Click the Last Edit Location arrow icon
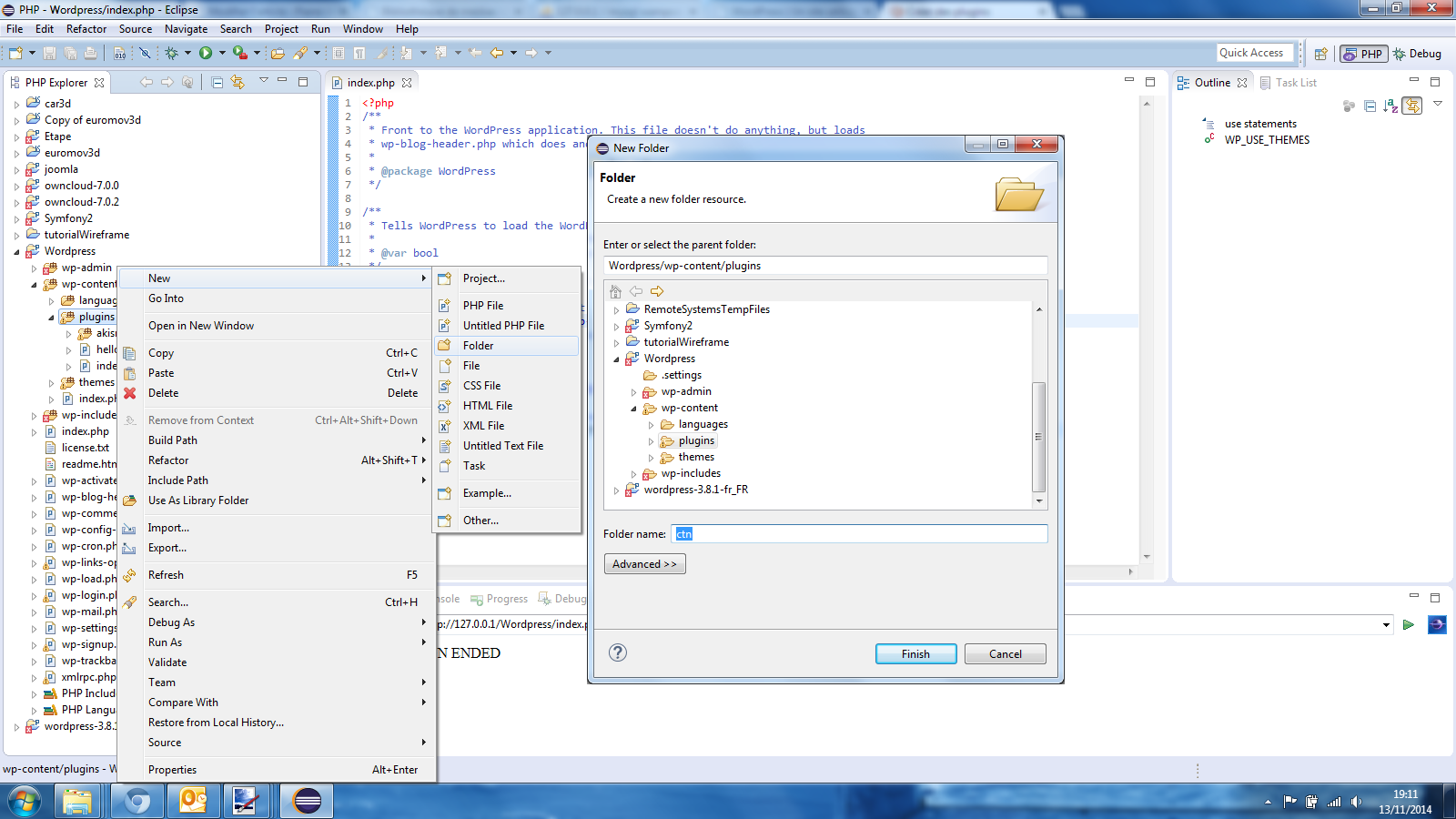1456x819 pixels. (475, 53)
